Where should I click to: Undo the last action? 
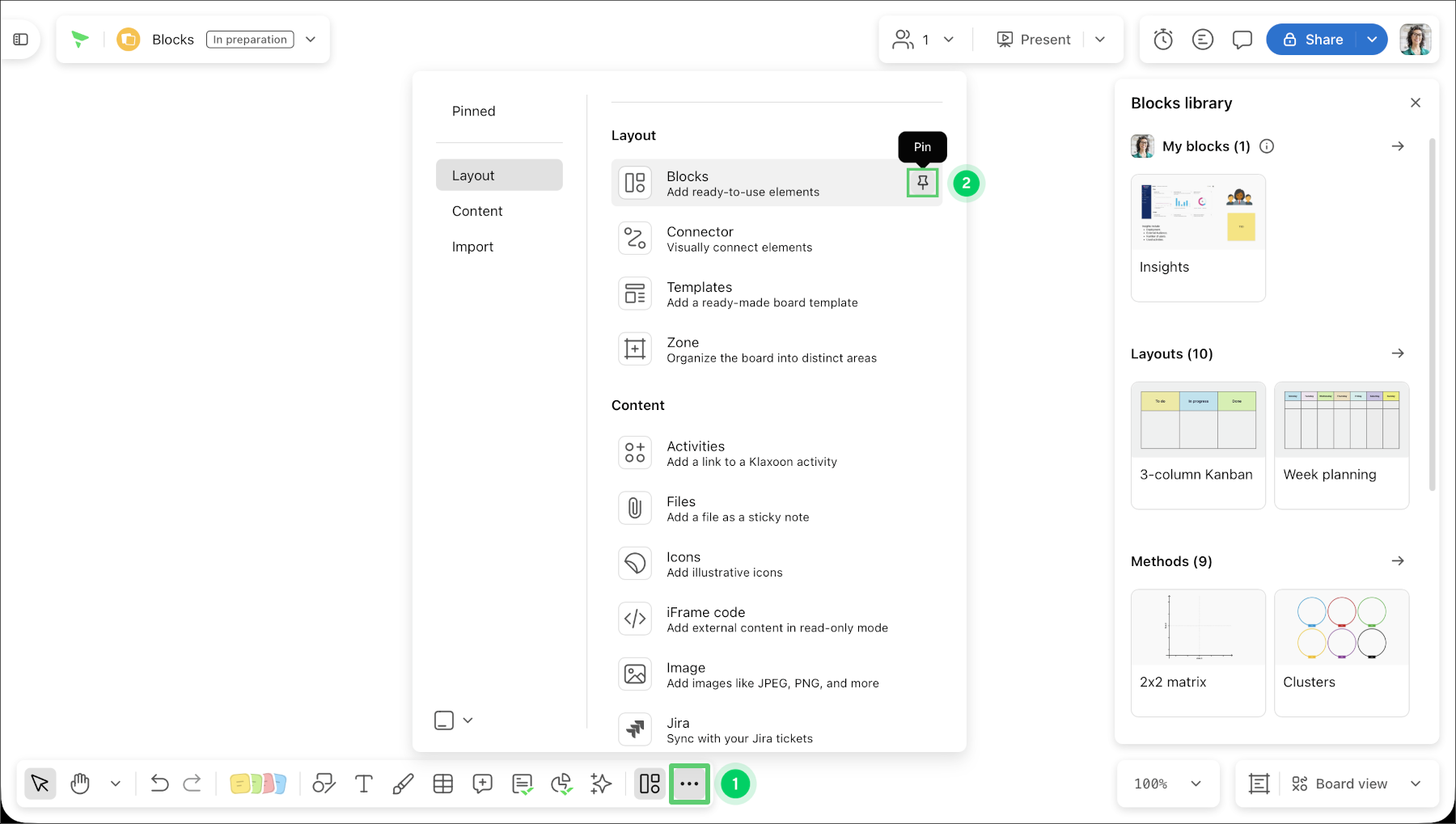[x=159, y=784]
